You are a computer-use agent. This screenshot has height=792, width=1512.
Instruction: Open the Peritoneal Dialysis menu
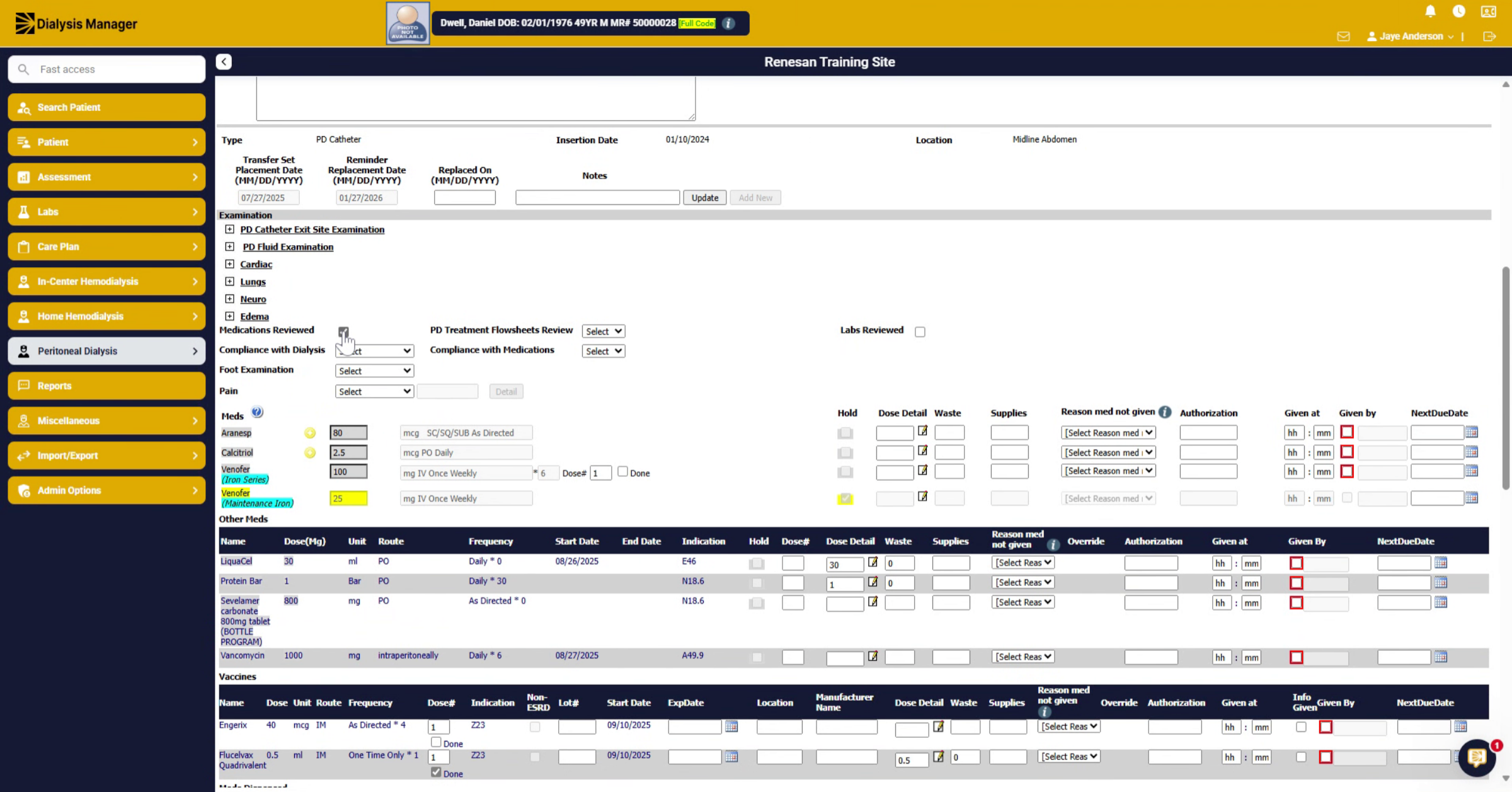[x=106, y=351]
